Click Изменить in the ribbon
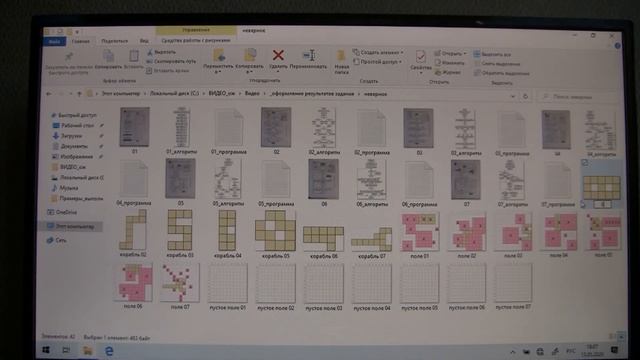Viewport: 640px width, 360px height. point(449,63)
